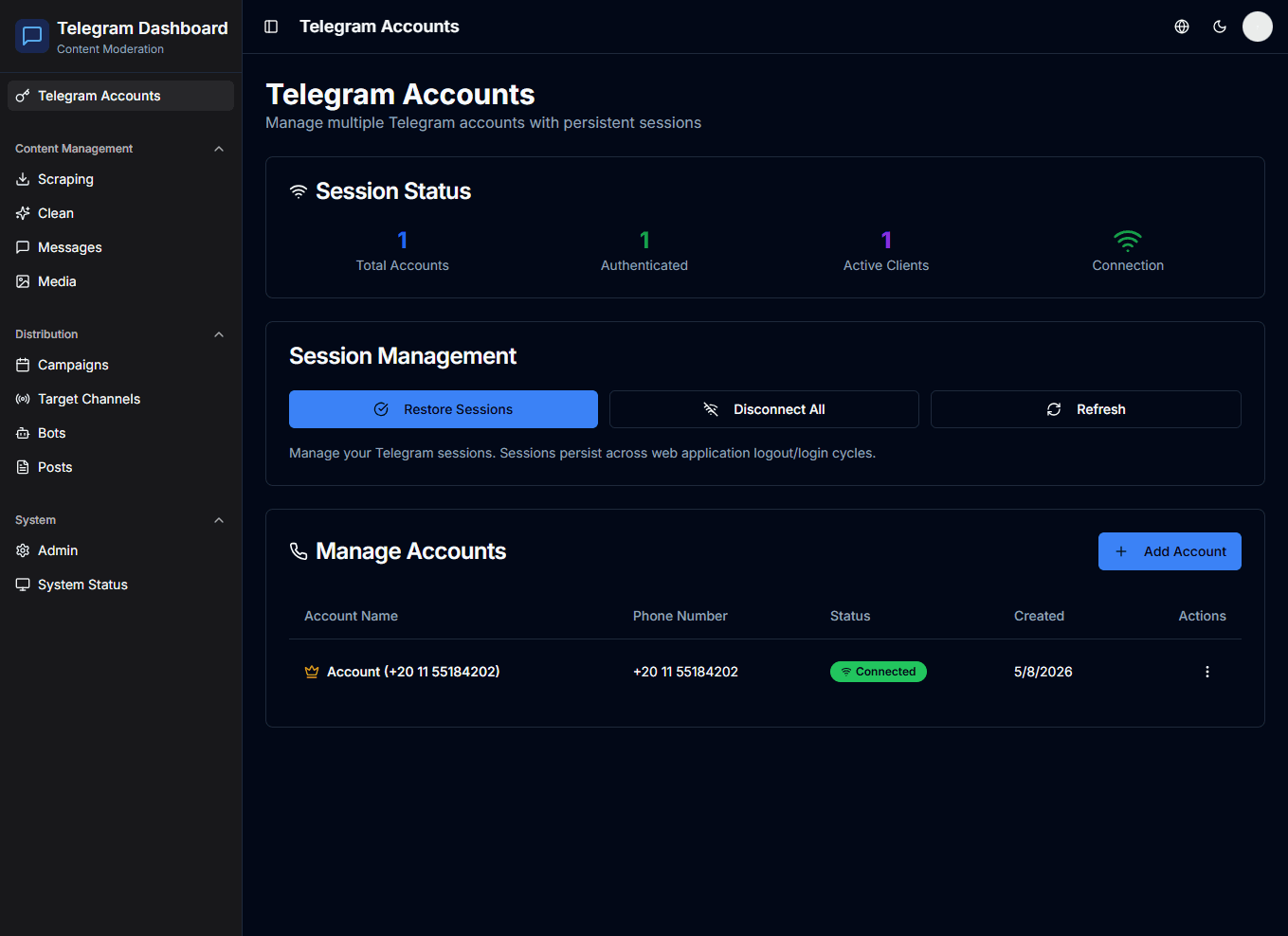Click the Posts document icon
1288x936 pixels.
[23, 467]
